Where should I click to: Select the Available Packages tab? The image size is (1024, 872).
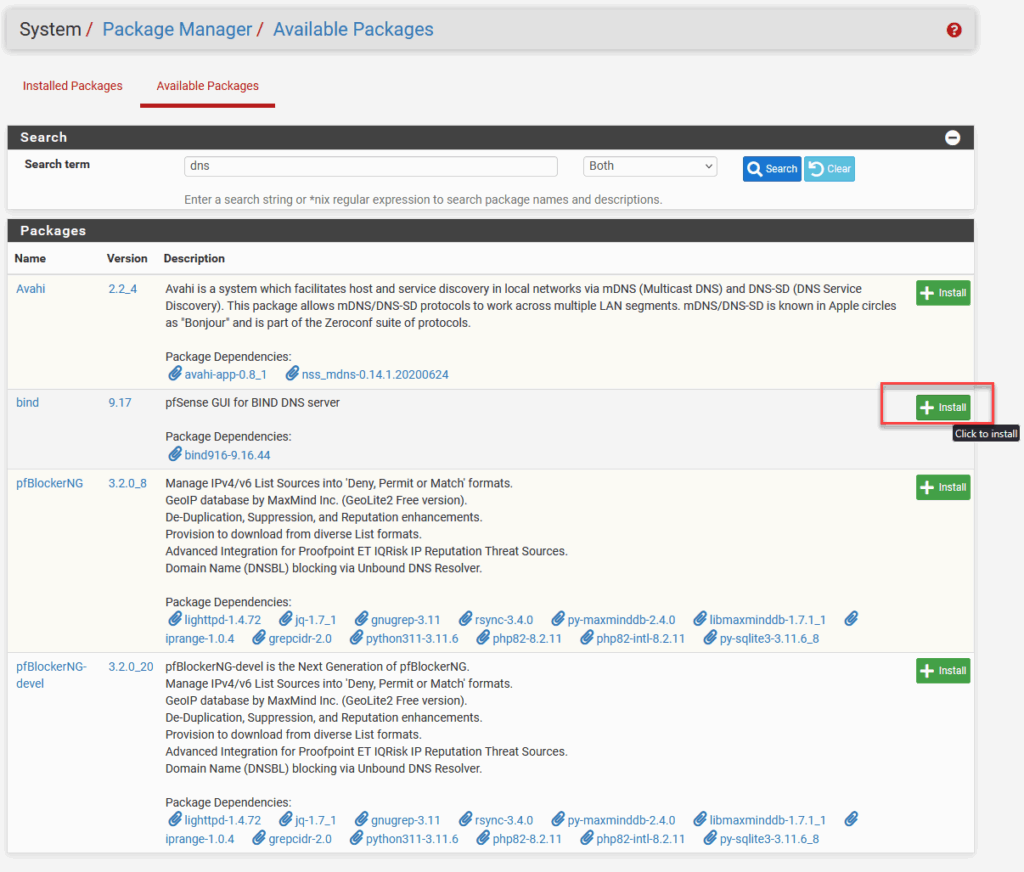point(207,86)
